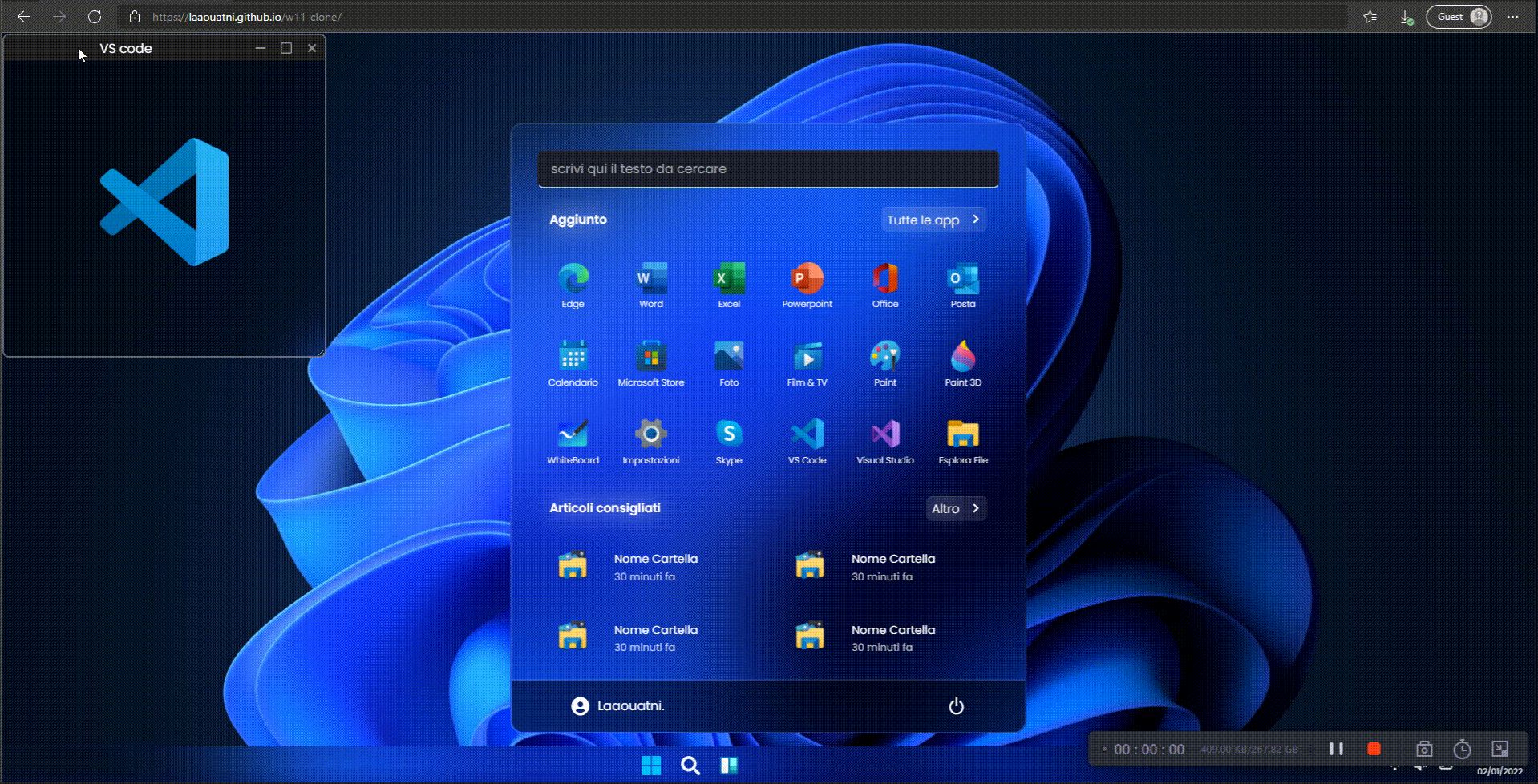1538x784 pixels.
Task: Open the first Nome Cartella folder
Action: click(x=629, y=567)
